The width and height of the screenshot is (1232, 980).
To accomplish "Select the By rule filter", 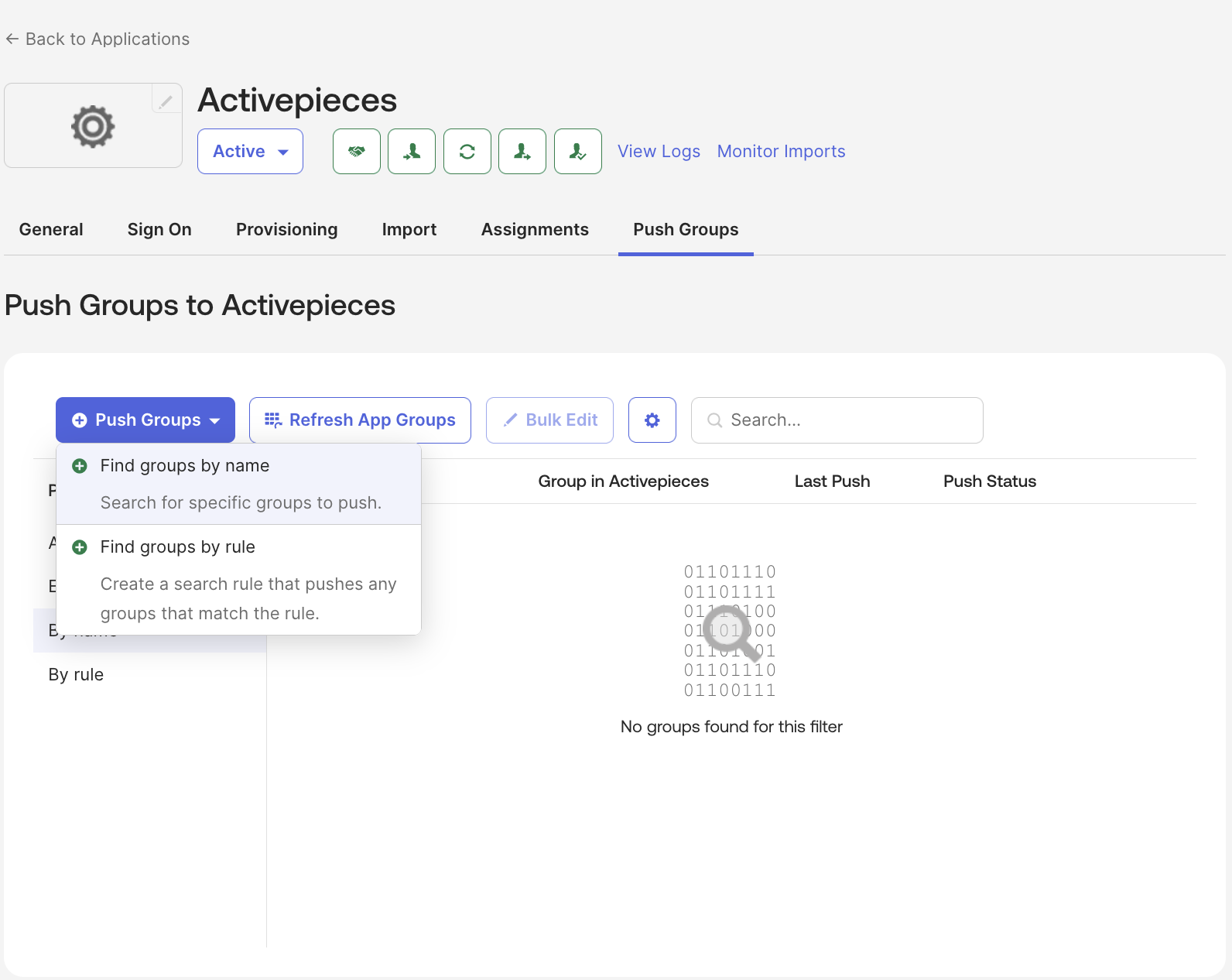I will pyautogui.click(x=149, y=674).
